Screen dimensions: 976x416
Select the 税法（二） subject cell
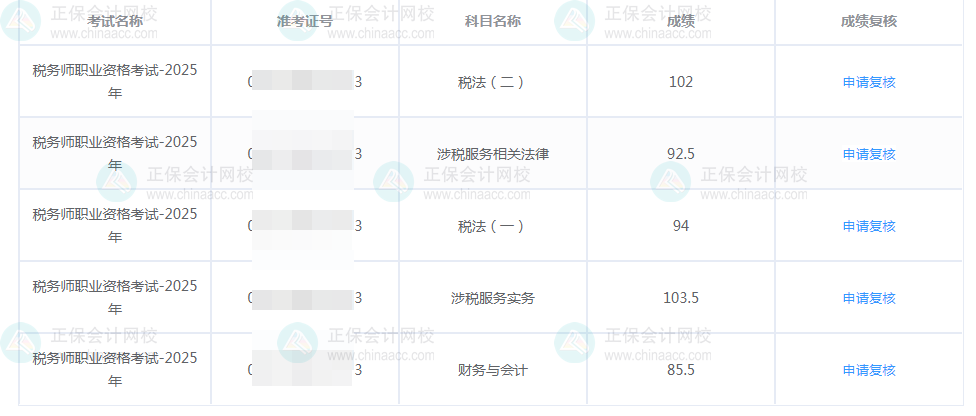click(492, 82)
